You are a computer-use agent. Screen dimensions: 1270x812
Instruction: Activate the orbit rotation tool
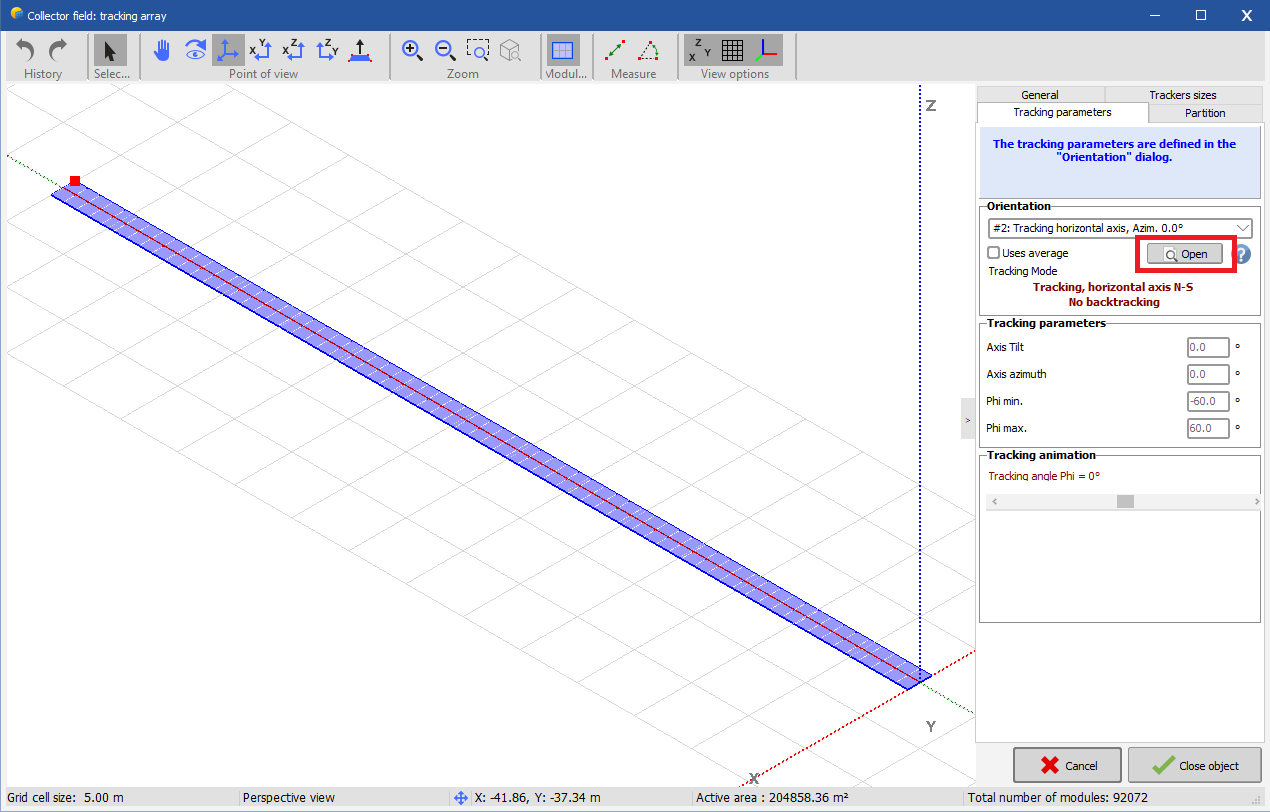195,50
